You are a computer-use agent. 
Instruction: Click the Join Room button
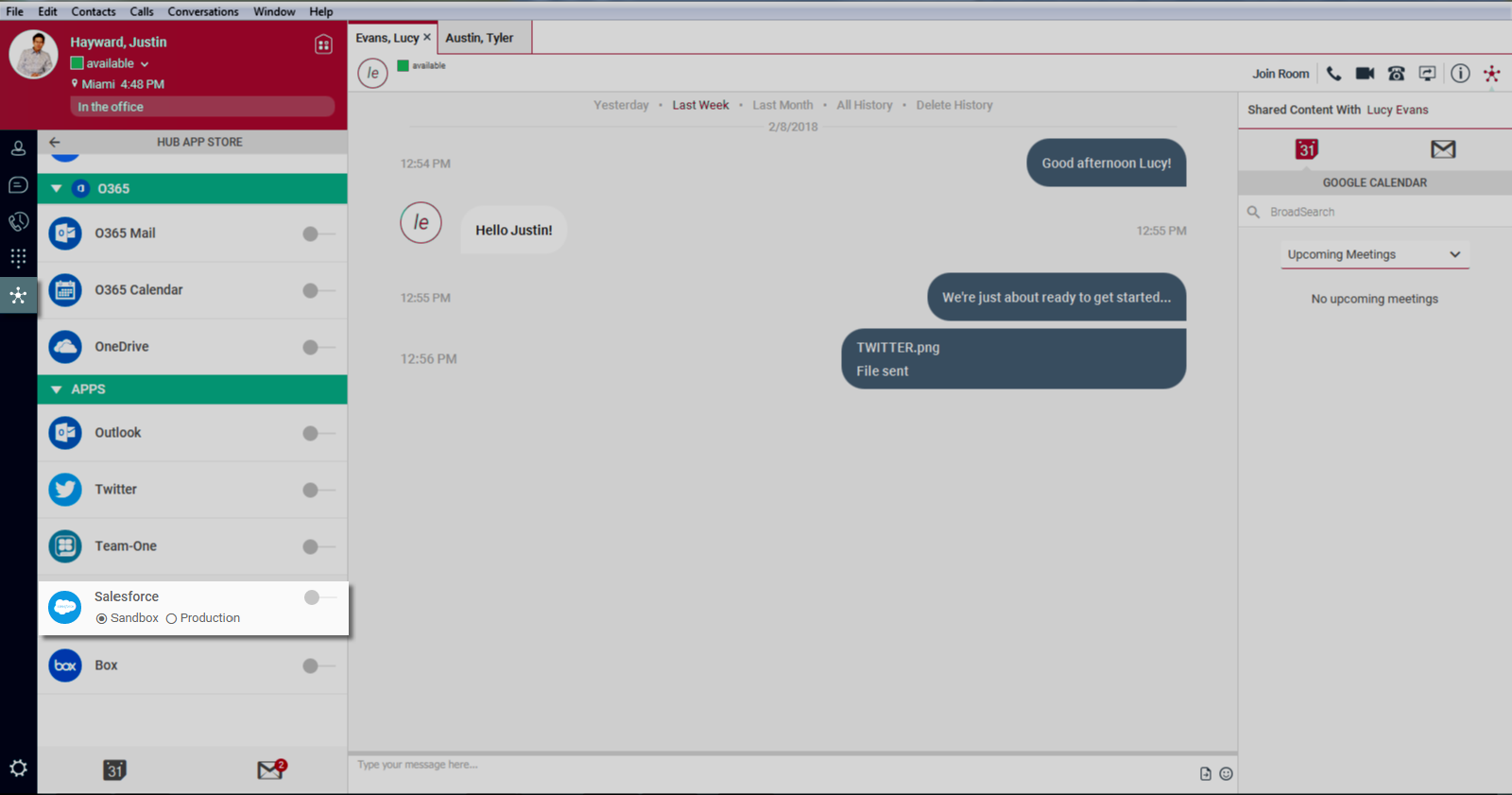1280,74
